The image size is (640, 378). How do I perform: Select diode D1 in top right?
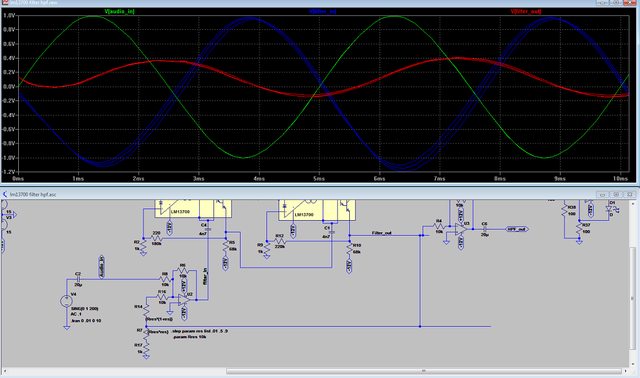tap(610, 208)
